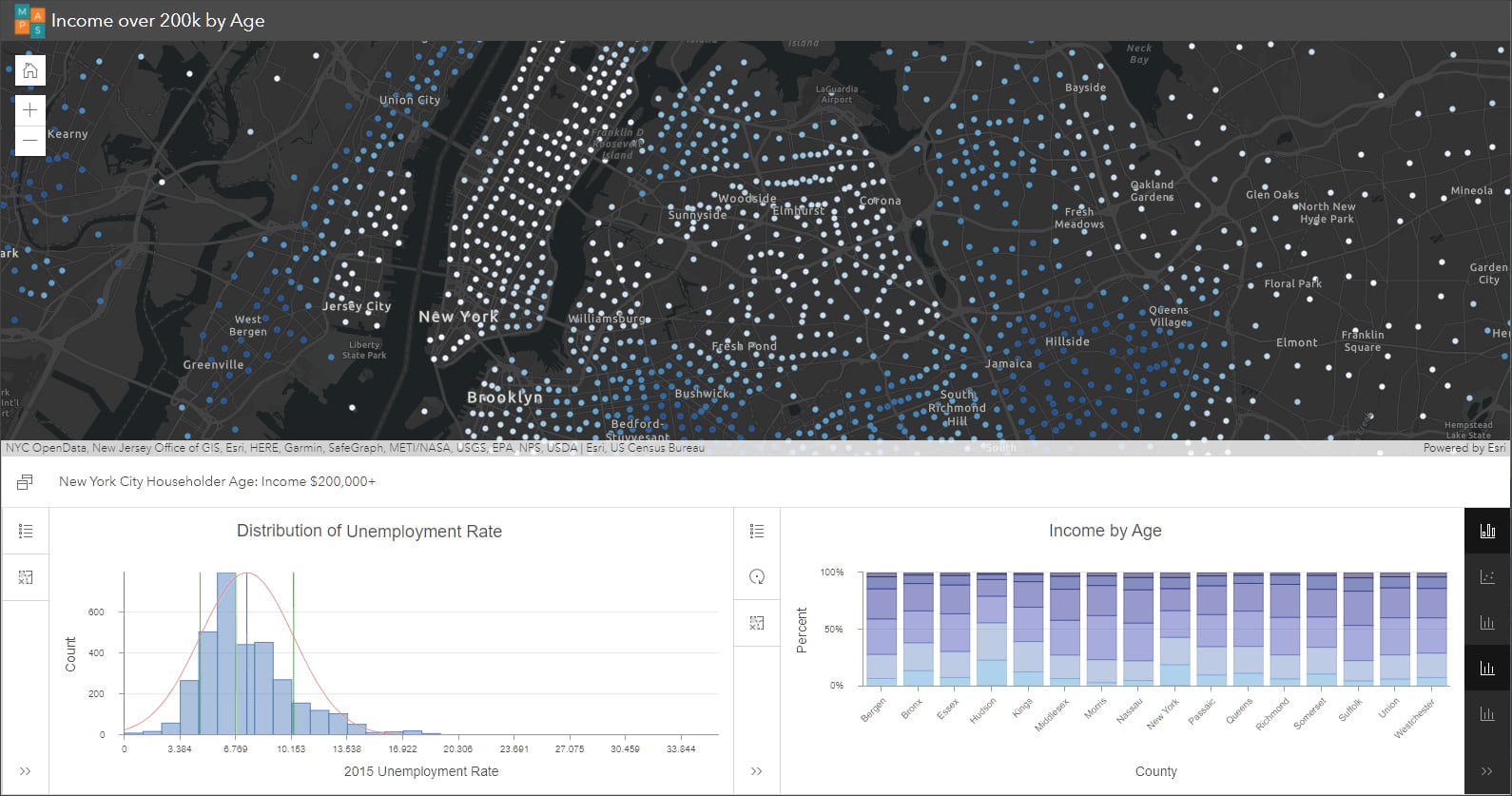Image resolution: width=1512 pixels, height=796 pixels.
Task: Click the Bushwick map label
Action: click(703, 394)
